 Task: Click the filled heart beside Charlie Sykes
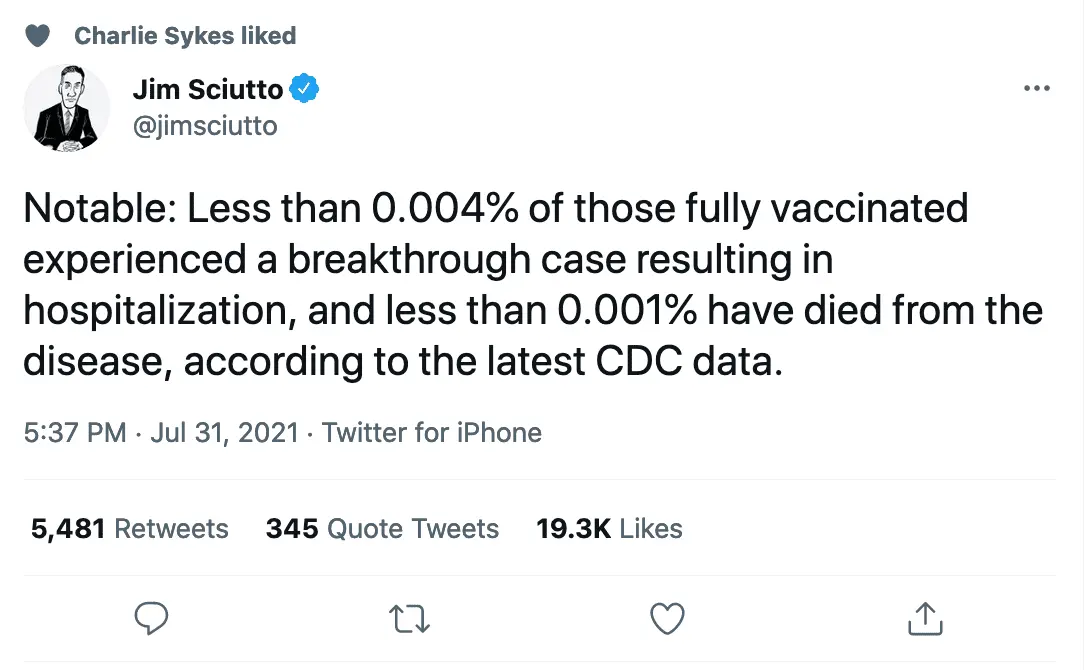(x=38, y=36)
